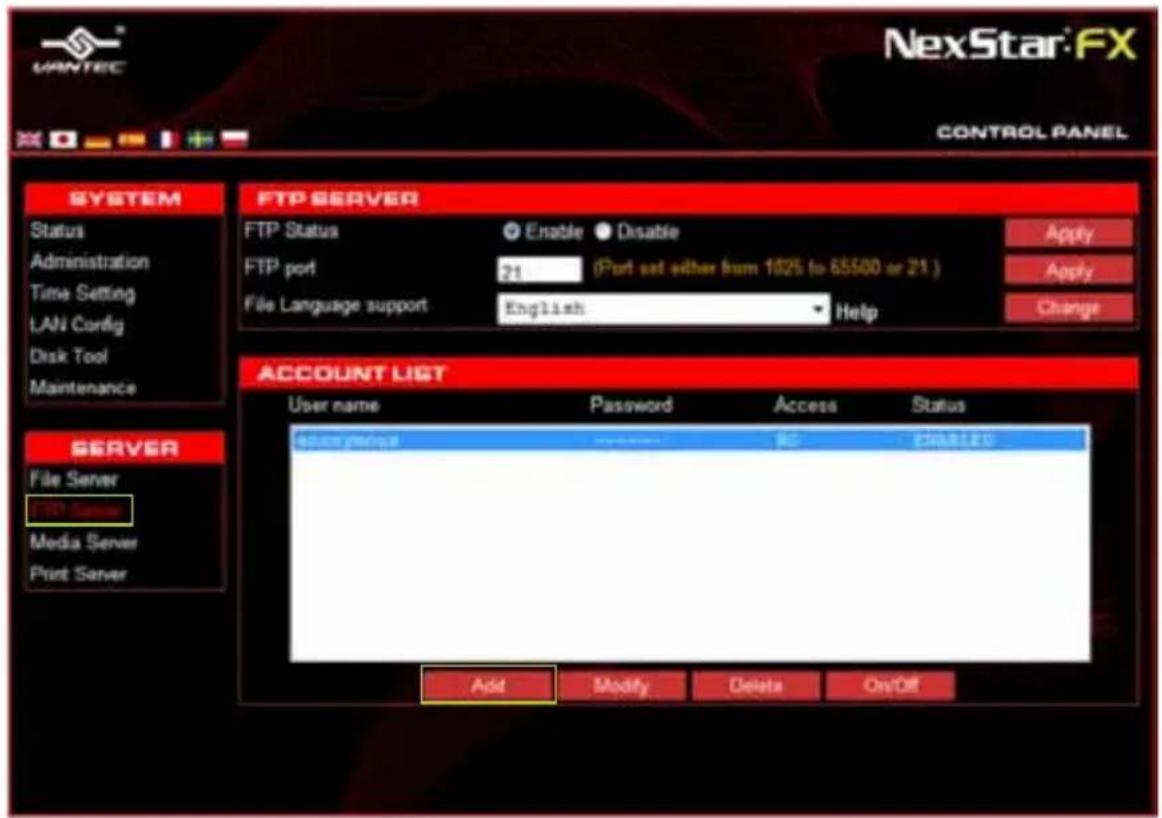This screenshot has height=818, width=1162.
Task: Select the French flag language icon
Action: 167,139
